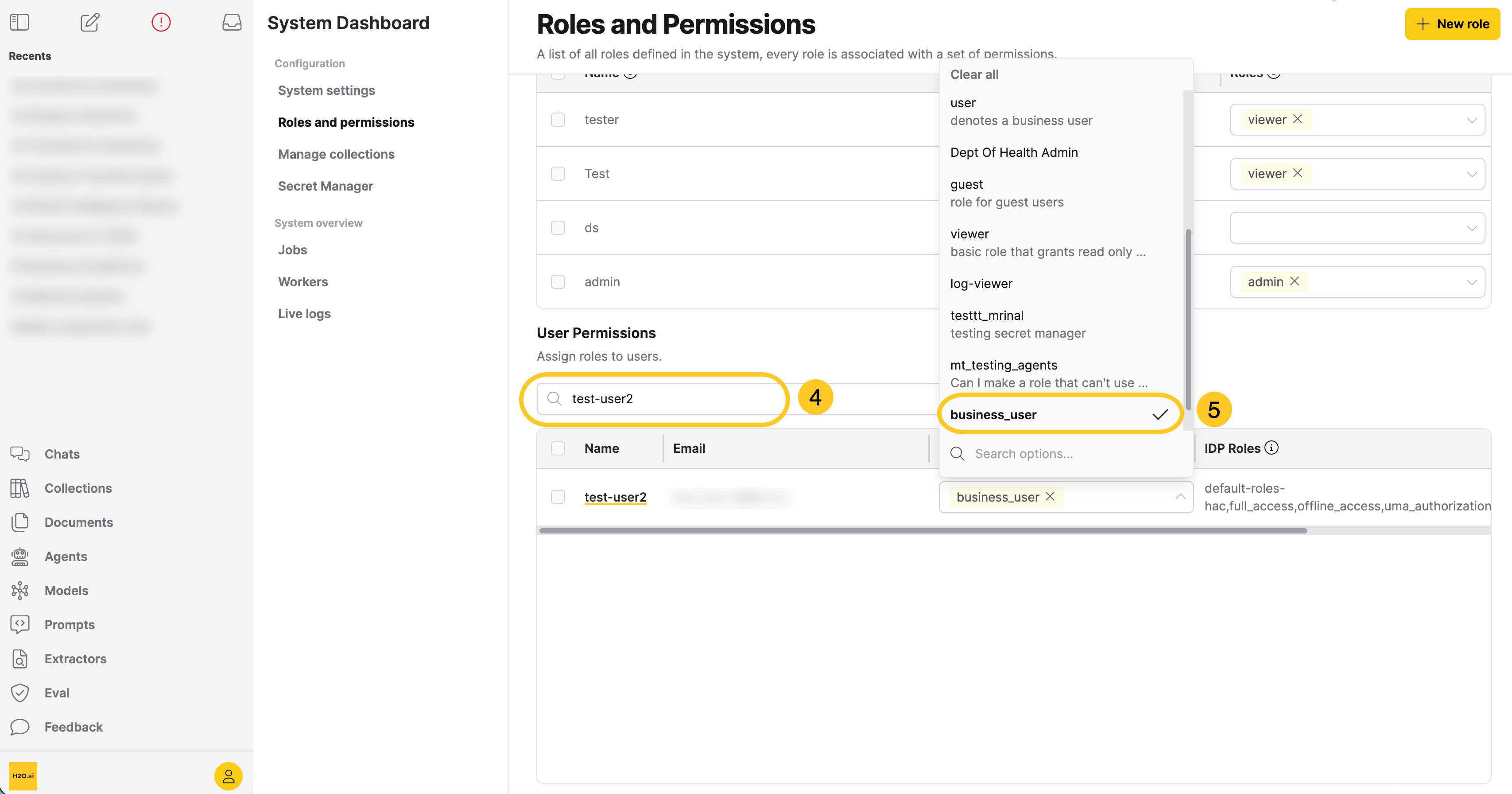Open the Live logs section
This screenshot has width=1512, height=794.
tap(304, 313)
